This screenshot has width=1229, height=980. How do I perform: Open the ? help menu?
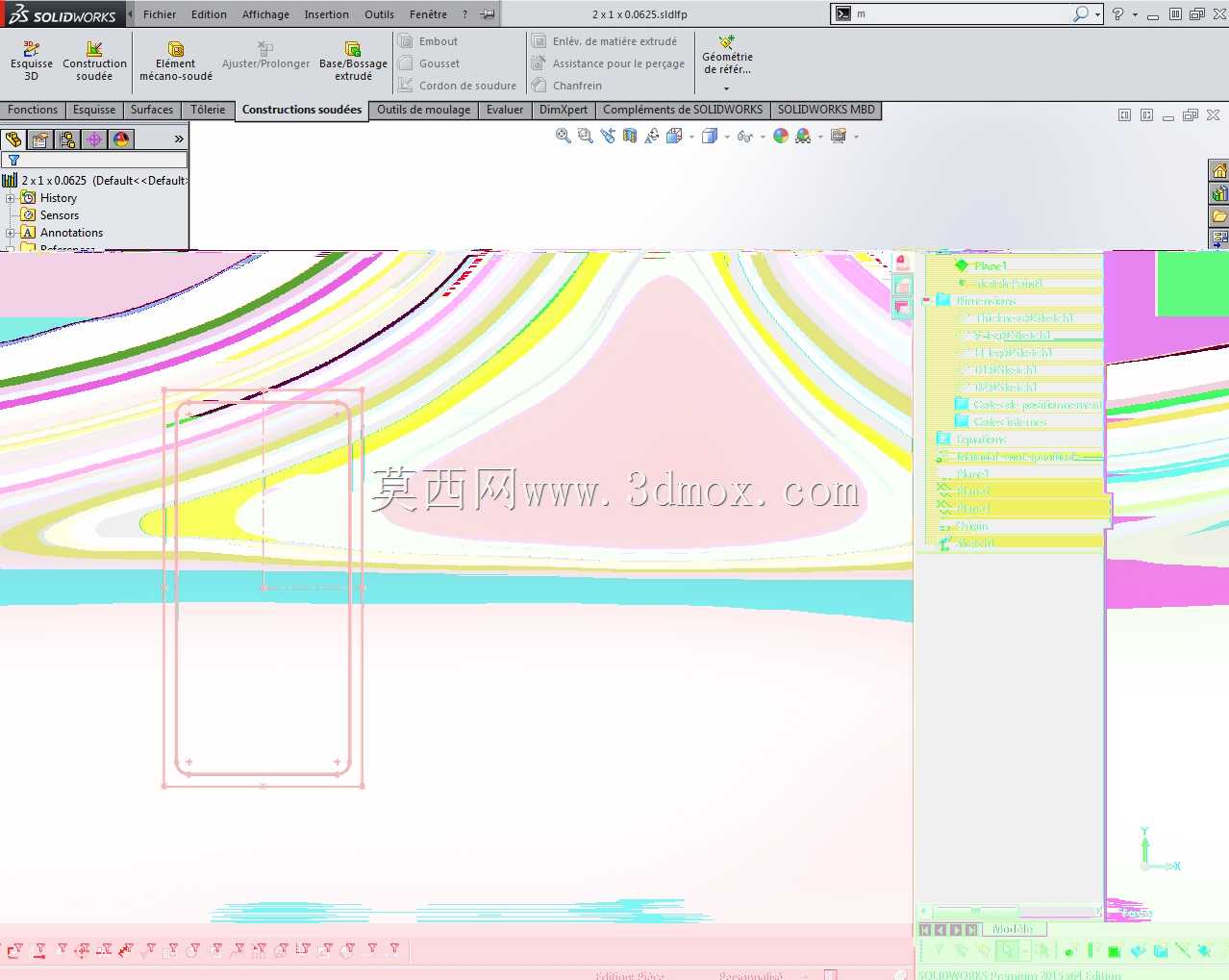[464, 14]
